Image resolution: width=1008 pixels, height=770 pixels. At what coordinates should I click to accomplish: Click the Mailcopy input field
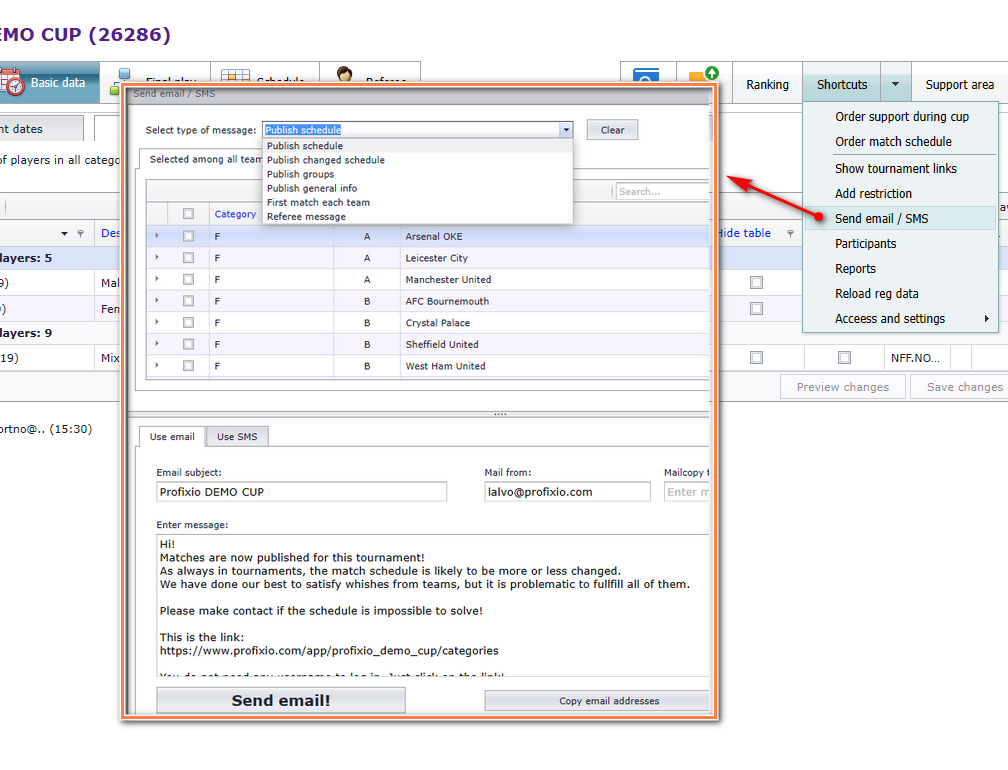[x=687, y=492]
